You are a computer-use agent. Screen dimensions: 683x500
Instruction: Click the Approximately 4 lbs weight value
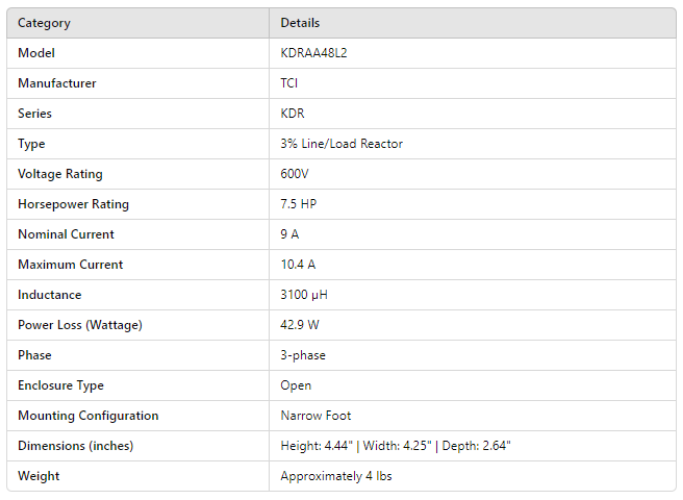pos(334,476)
